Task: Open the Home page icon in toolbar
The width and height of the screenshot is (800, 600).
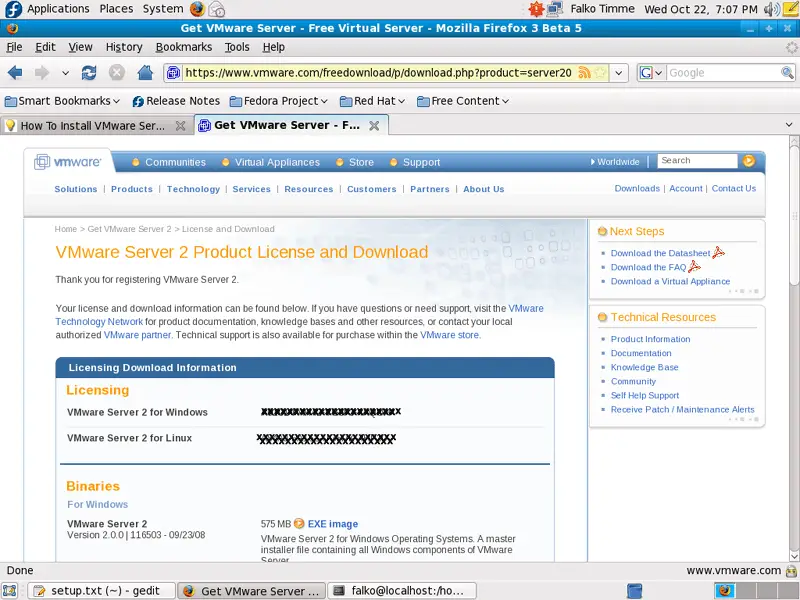Action: (x=145, y=73)
